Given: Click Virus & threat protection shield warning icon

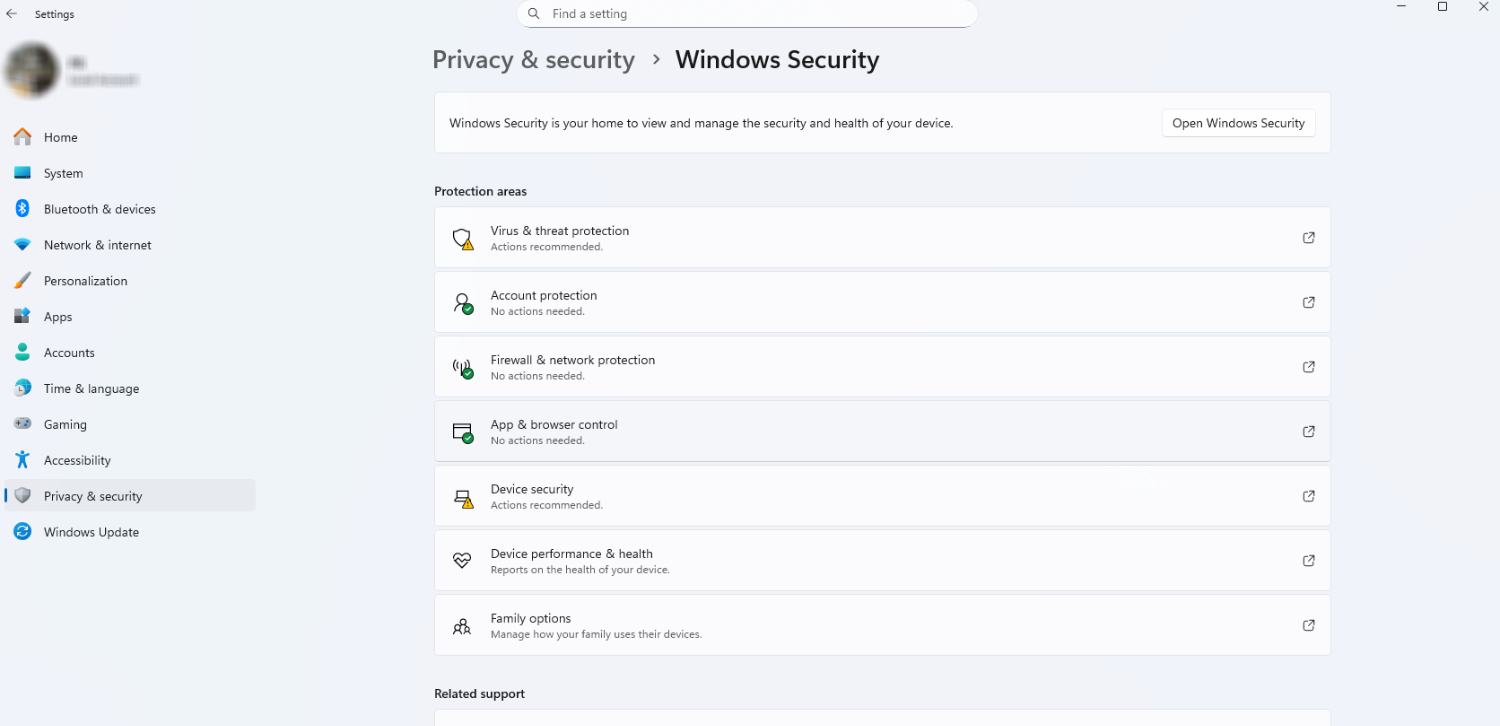Looking at the screenshot, I should point(462,238).
